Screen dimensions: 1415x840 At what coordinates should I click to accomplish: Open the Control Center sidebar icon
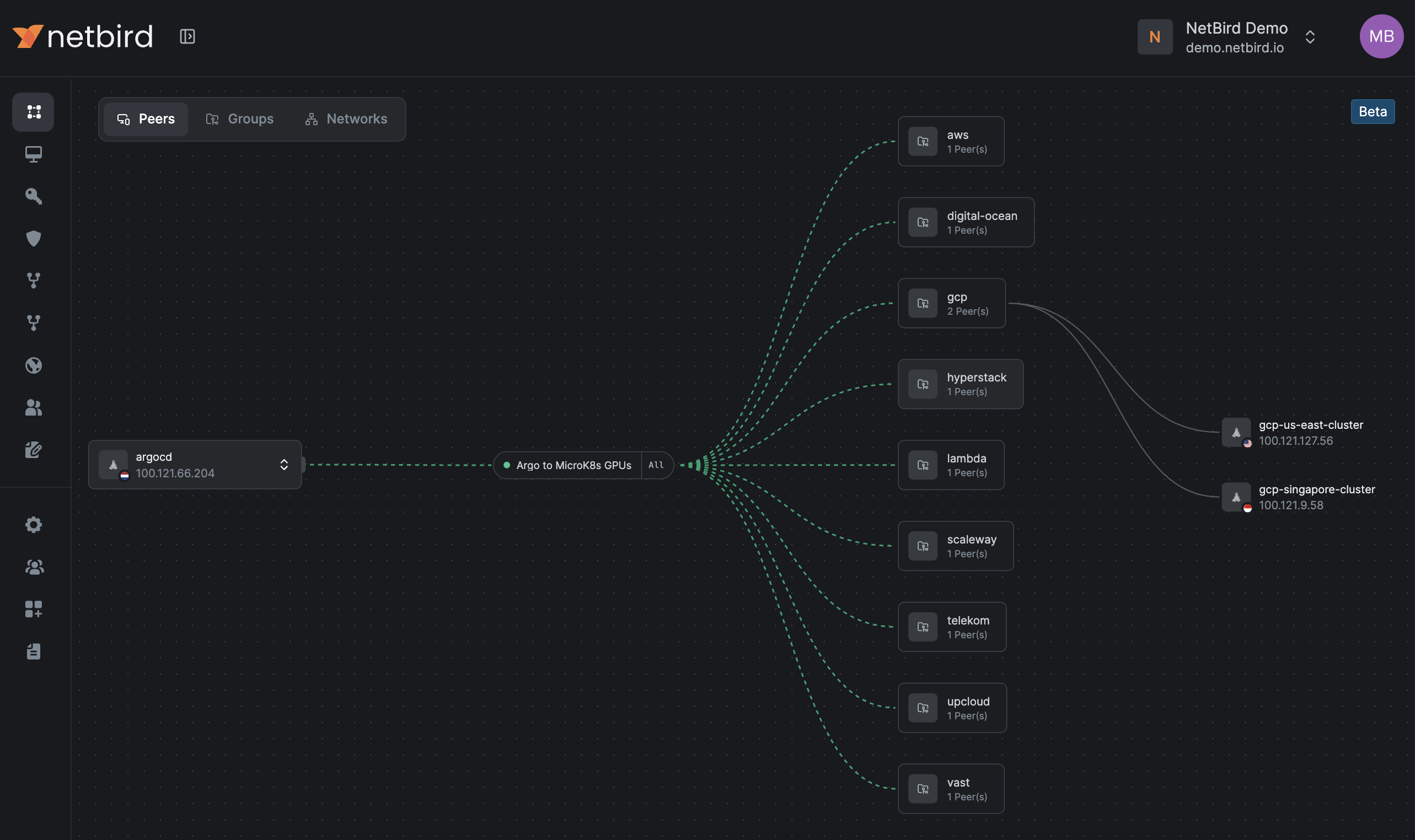pos(34,112)
